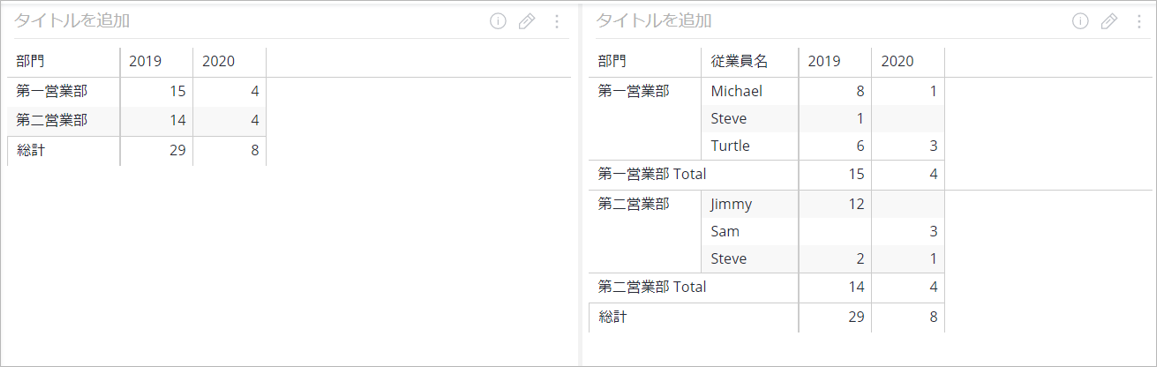1157x367 pixels.
Task: Click pencil edit icon on right widget
Action: pyautogui.click(x=1109, y=21)
